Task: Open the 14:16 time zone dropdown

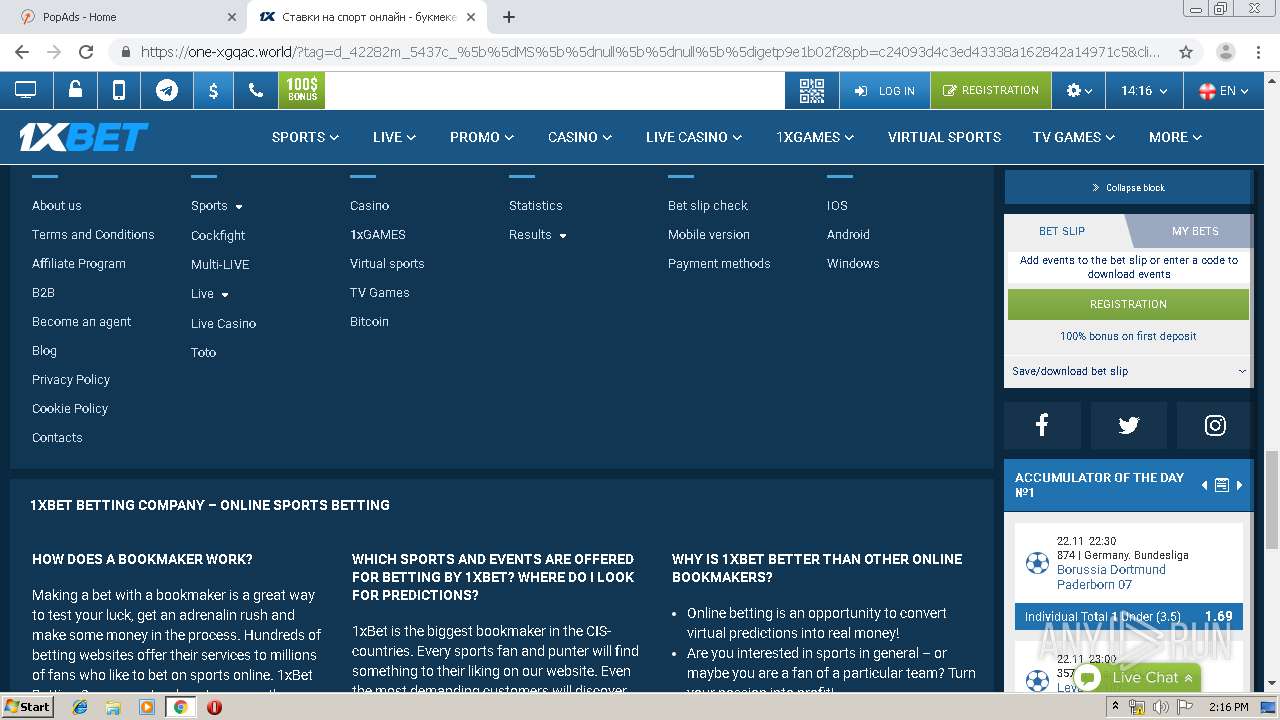Action: (1144, 90)
